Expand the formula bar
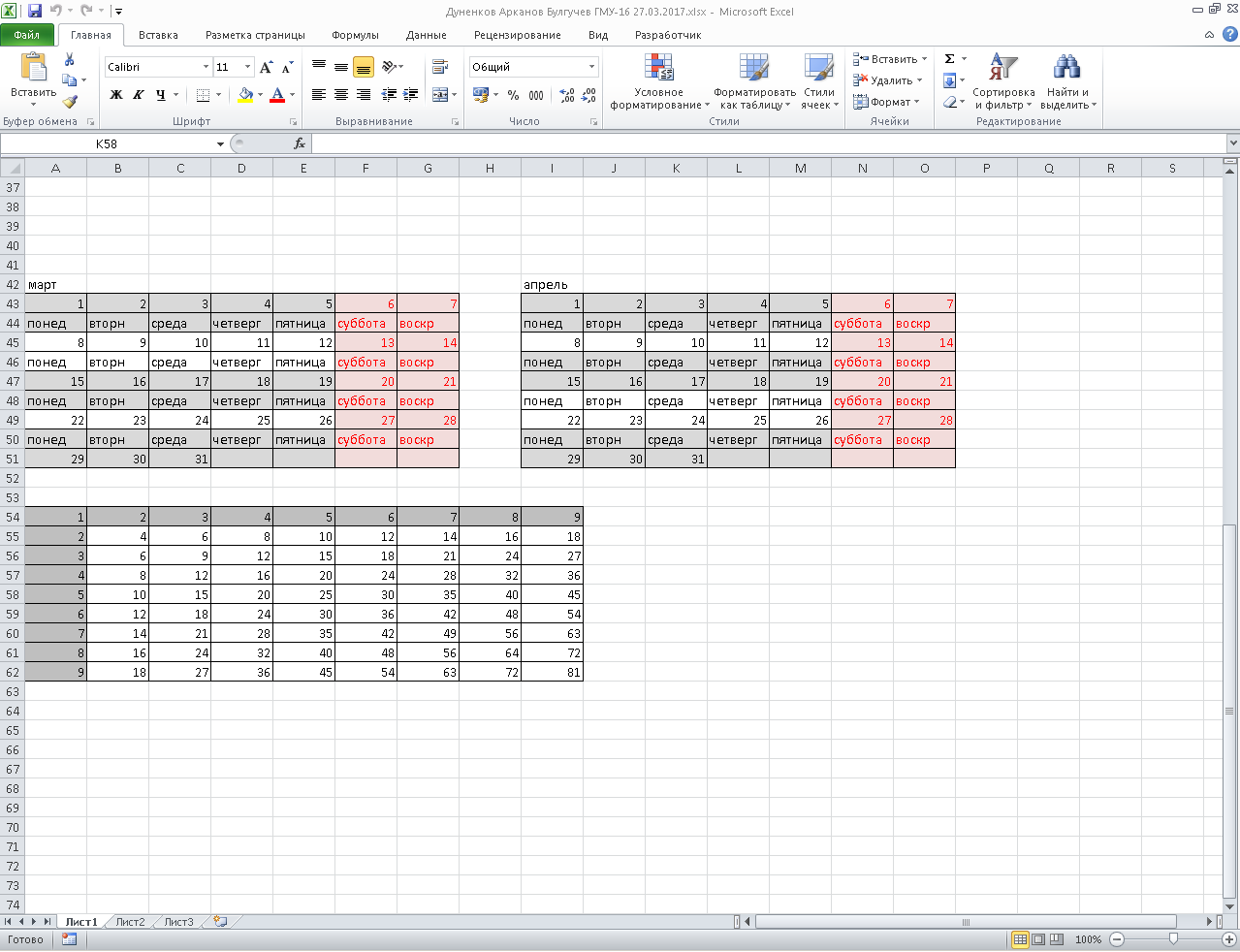 coord(1233,143)
